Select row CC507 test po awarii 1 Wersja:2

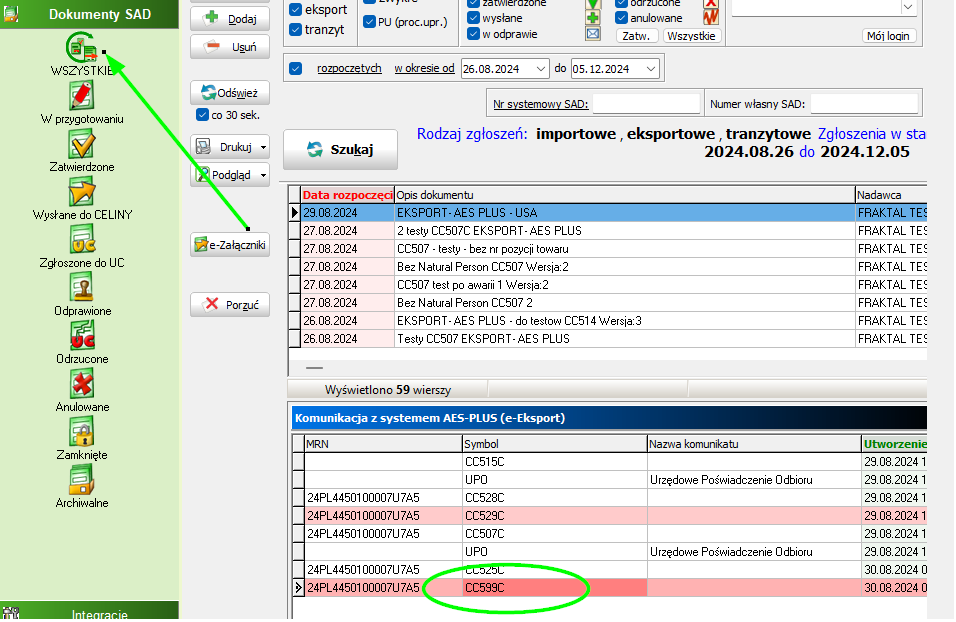click(x=608, y=285)
